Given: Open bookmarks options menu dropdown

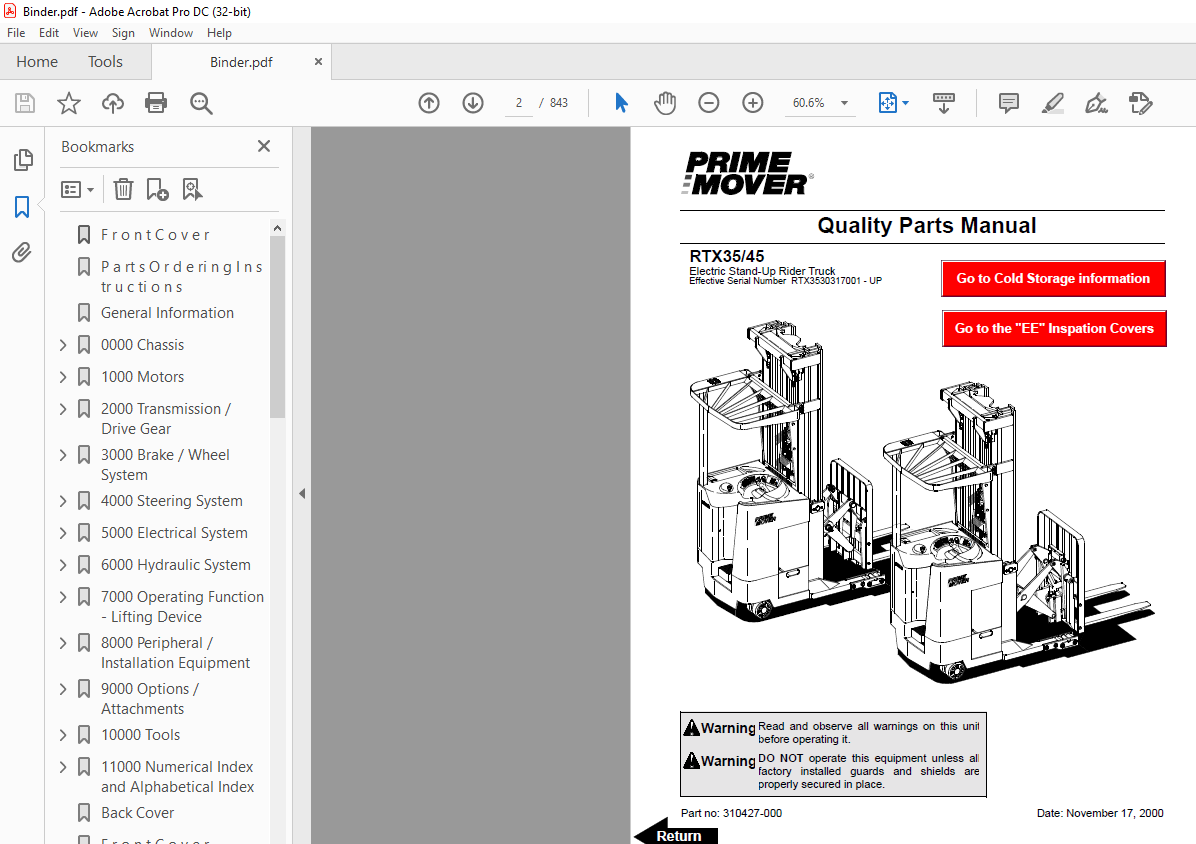Looking at the screenshot, I should pyautogui.click(x=77, y=189).
